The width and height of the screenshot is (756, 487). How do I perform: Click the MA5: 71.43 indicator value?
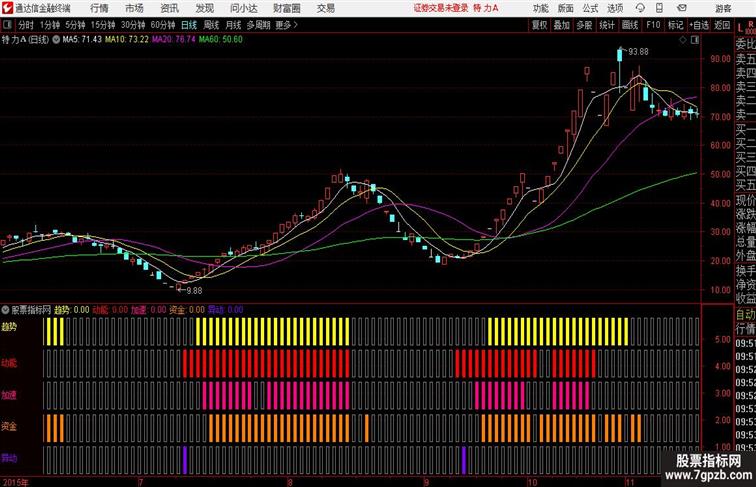tap(82, 40)
